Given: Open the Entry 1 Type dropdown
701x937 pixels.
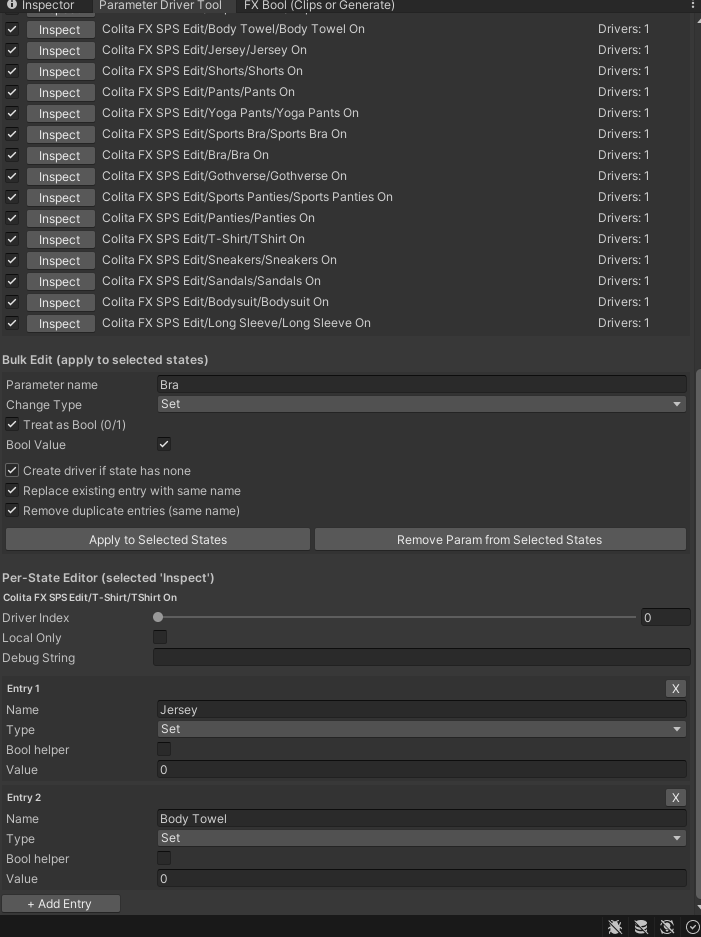Looking at the screenshot, I should click(421, 729).
